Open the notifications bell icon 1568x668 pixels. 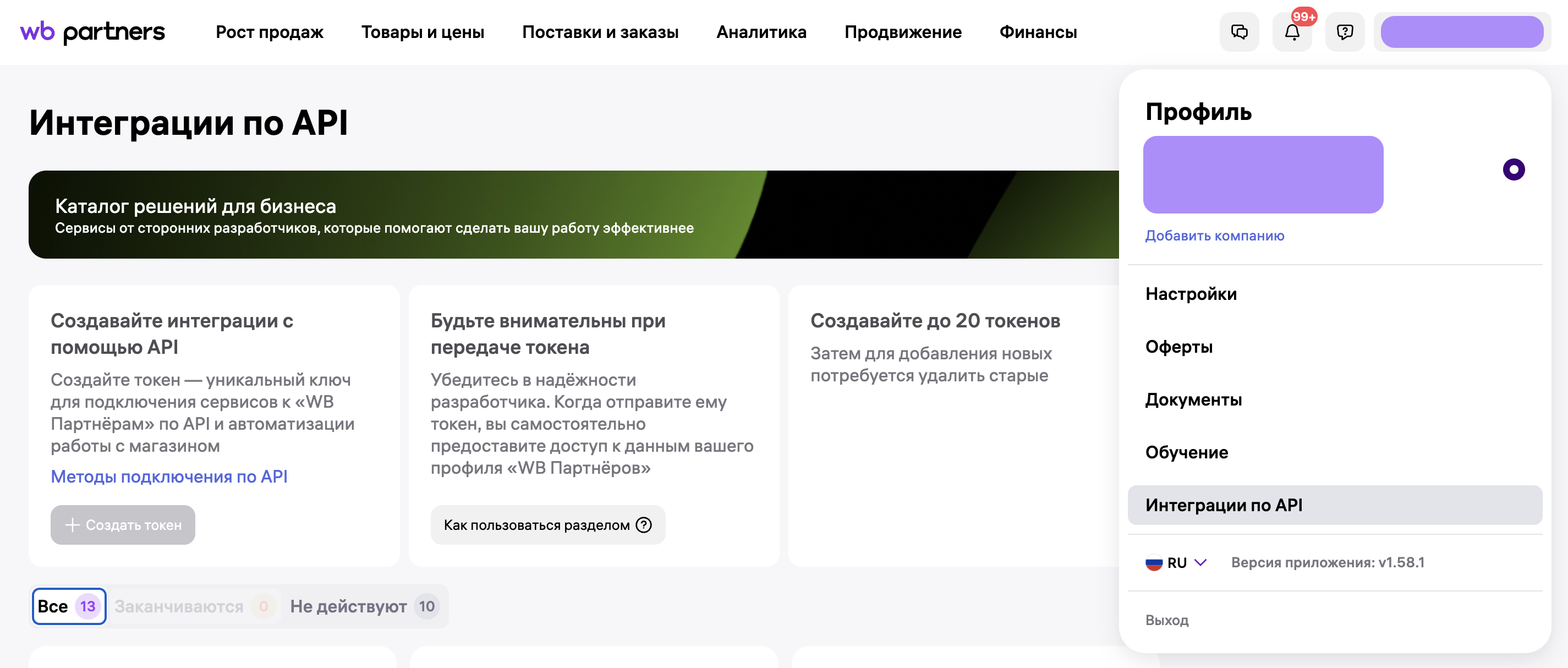1291,32
